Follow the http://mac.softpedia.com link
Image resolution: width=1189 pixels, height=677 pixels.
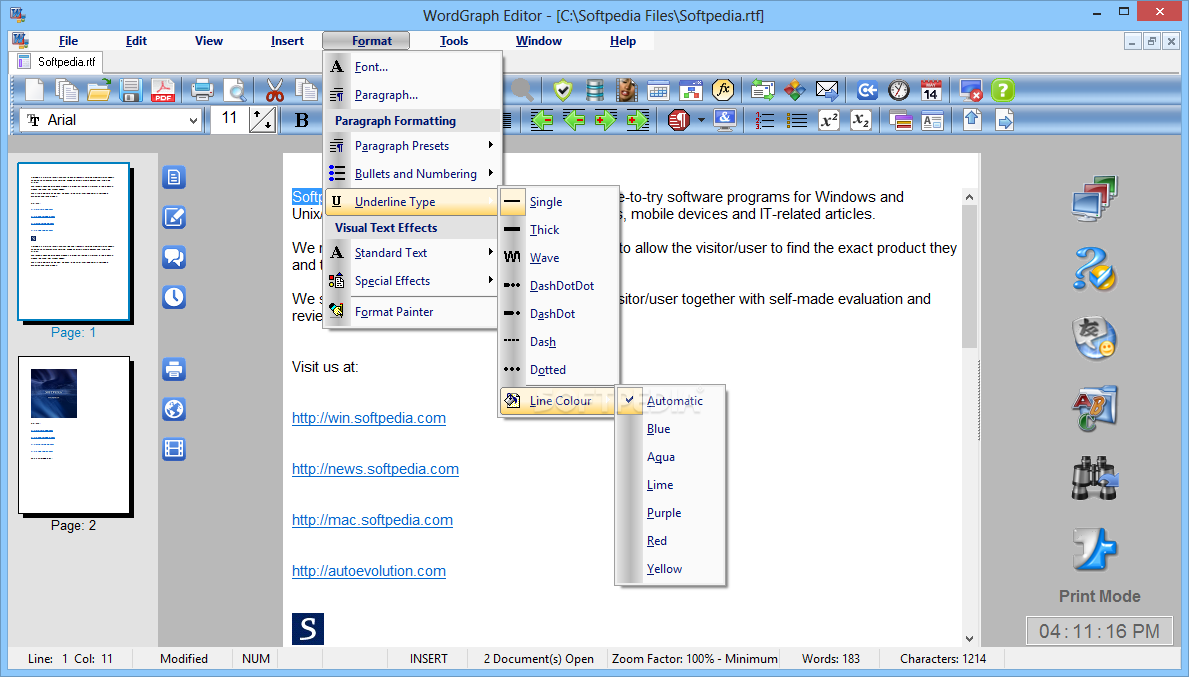pos(372,520)
